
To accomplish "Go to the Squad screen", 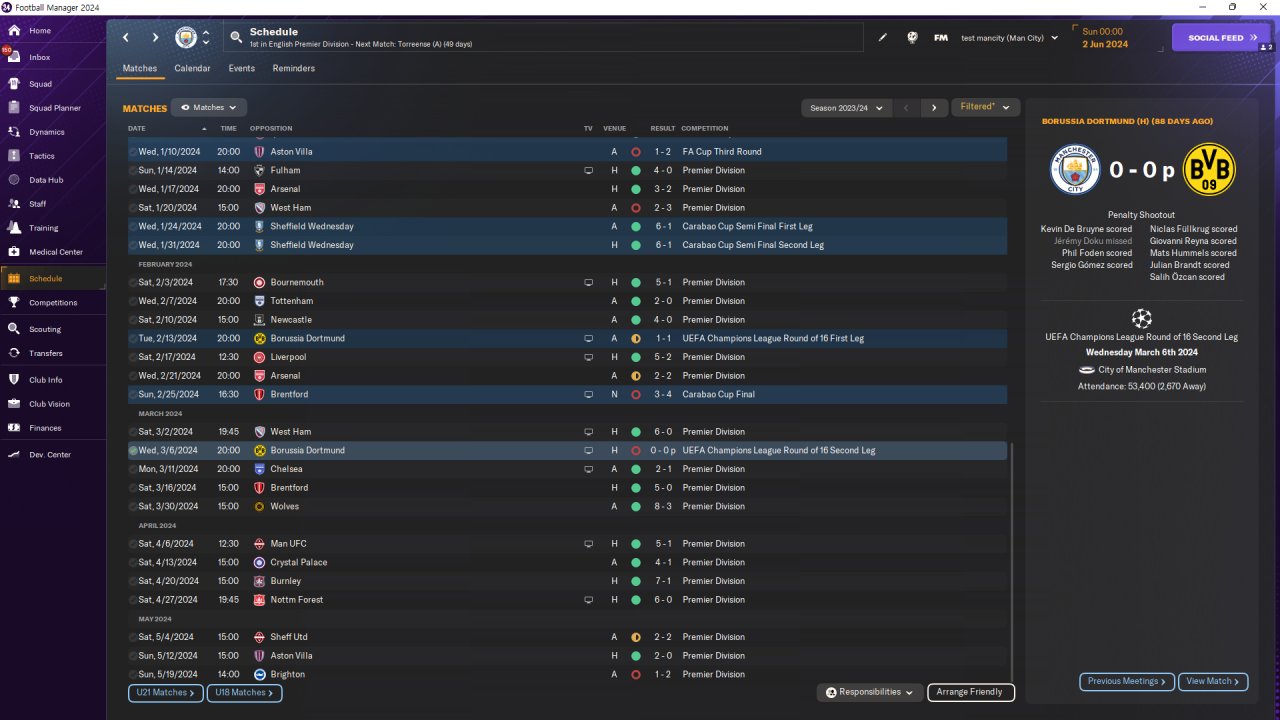I will 40,84.
